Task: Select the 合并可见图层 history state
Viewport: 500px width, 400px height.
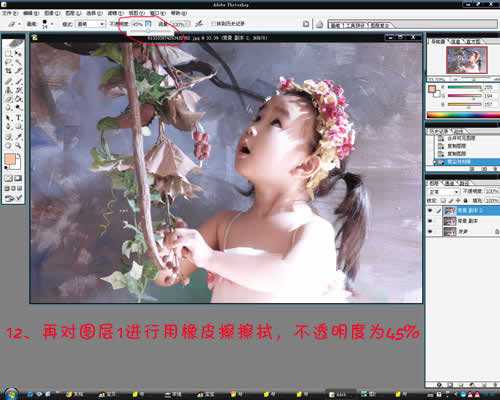Action: point(461,138)
